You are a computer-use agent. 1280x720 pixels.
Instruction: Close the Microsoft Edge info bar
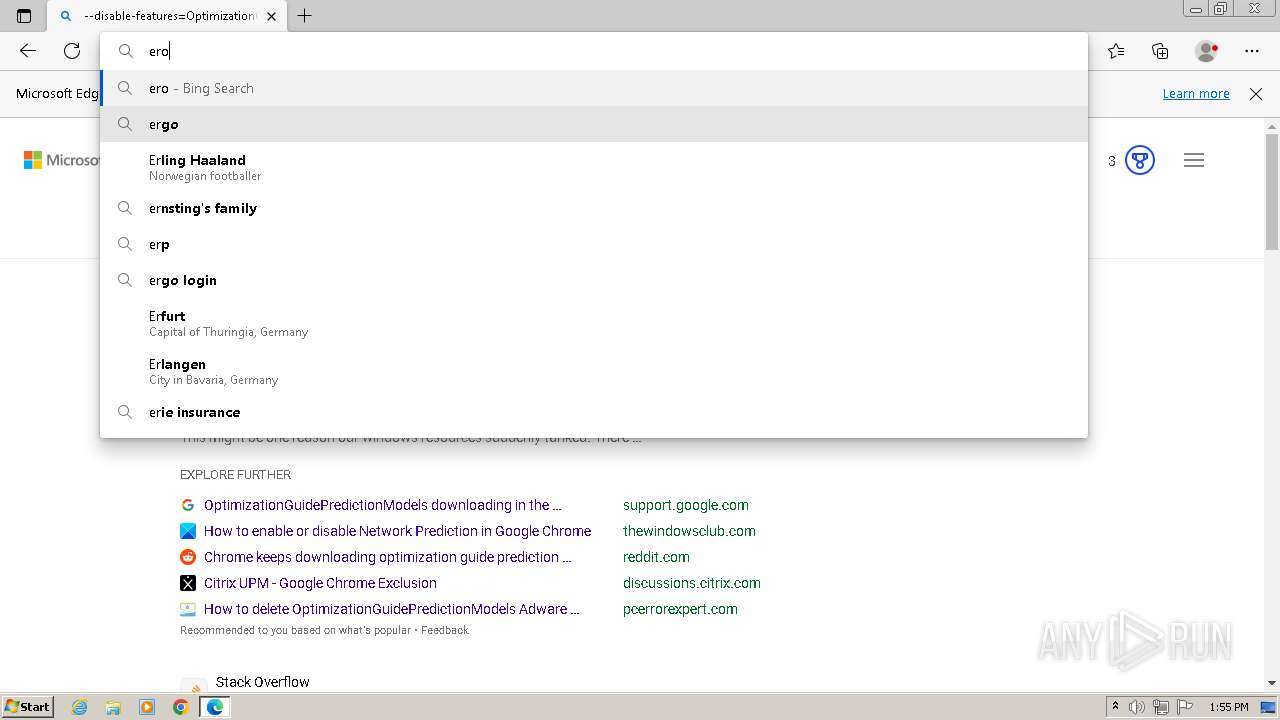(x=1256, y=94)
